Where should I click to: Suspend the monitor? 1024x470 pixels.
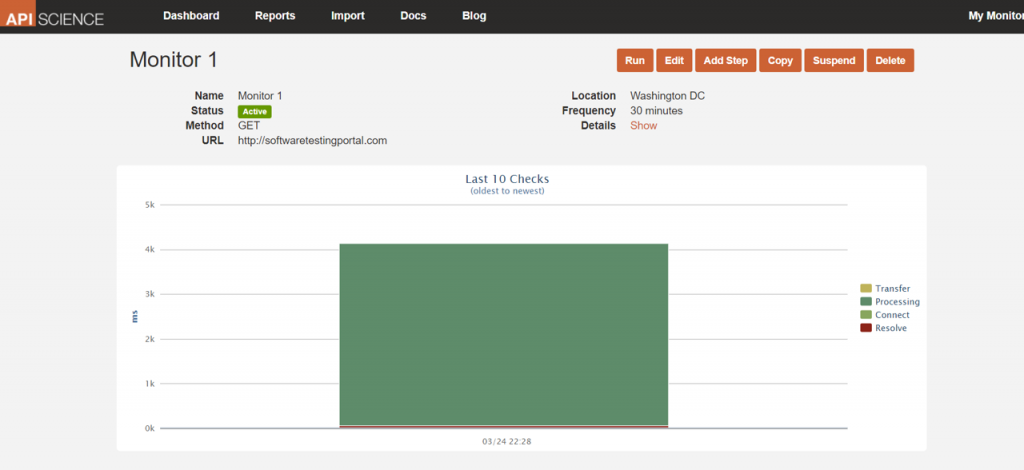pyautogui.click(x=834, y=61)
